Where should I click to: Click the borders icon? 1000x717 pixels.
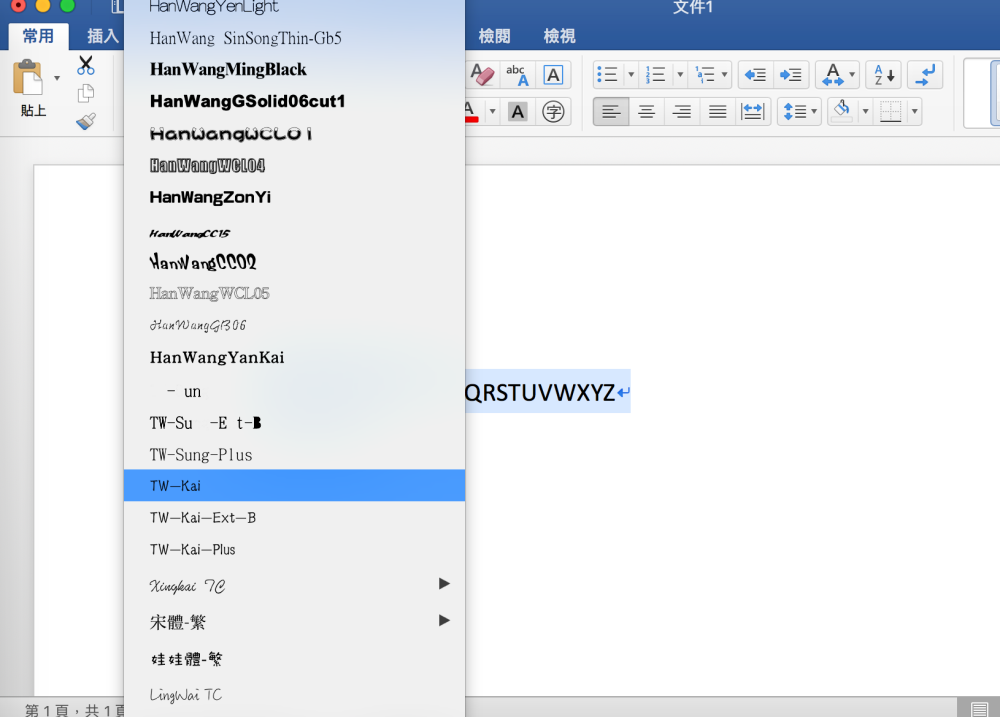[x=890, y=112]
